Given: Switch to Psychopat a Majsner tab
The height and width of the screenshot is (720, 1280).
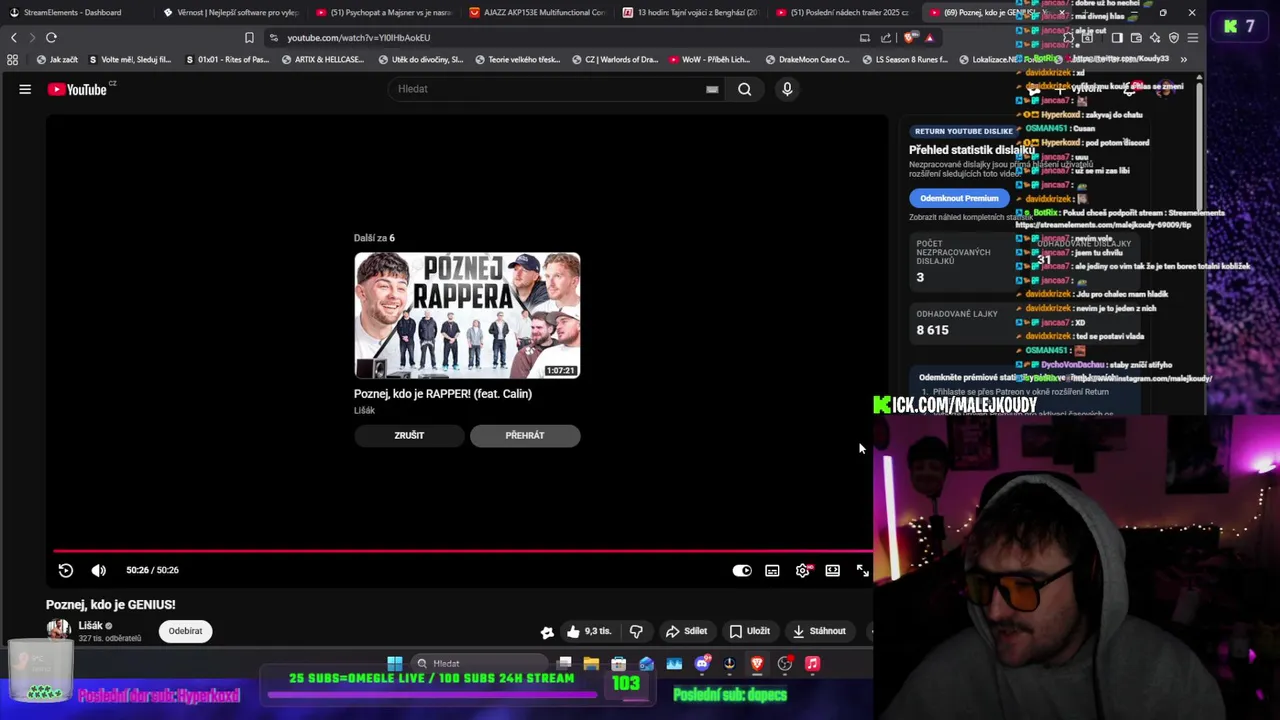Looking at the screenshot, I should [x=385, y=12].
